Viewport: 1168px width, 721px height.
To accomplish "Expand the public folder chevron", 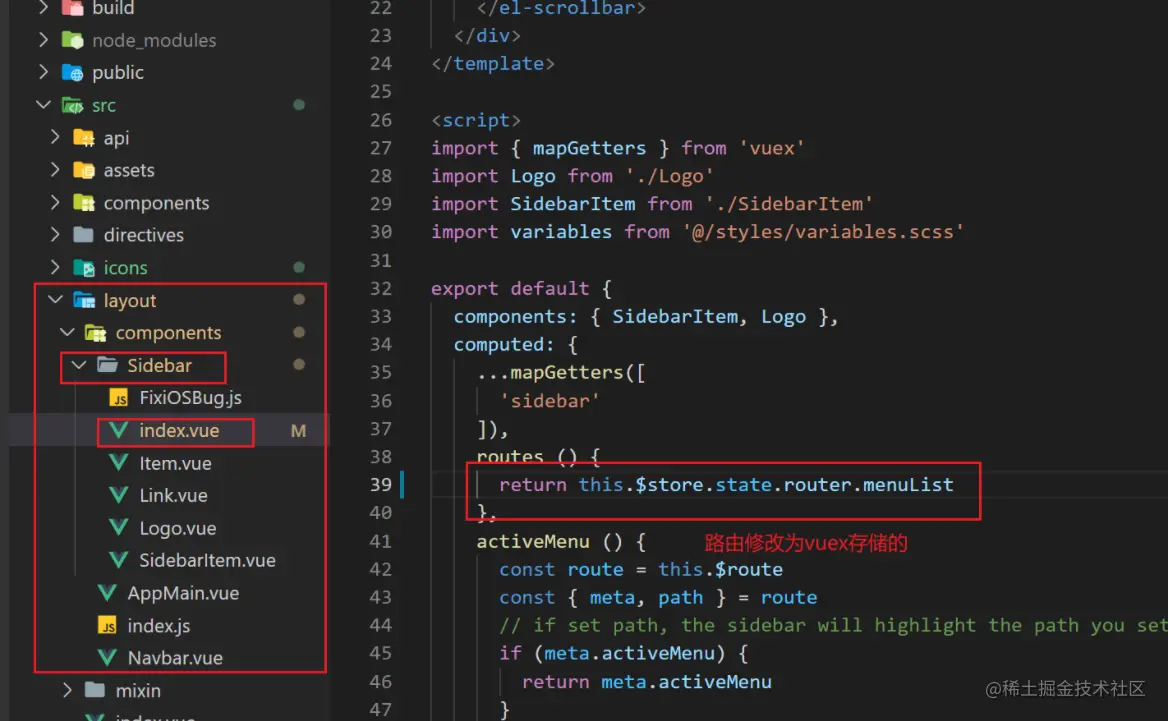I will coord(43,72).
